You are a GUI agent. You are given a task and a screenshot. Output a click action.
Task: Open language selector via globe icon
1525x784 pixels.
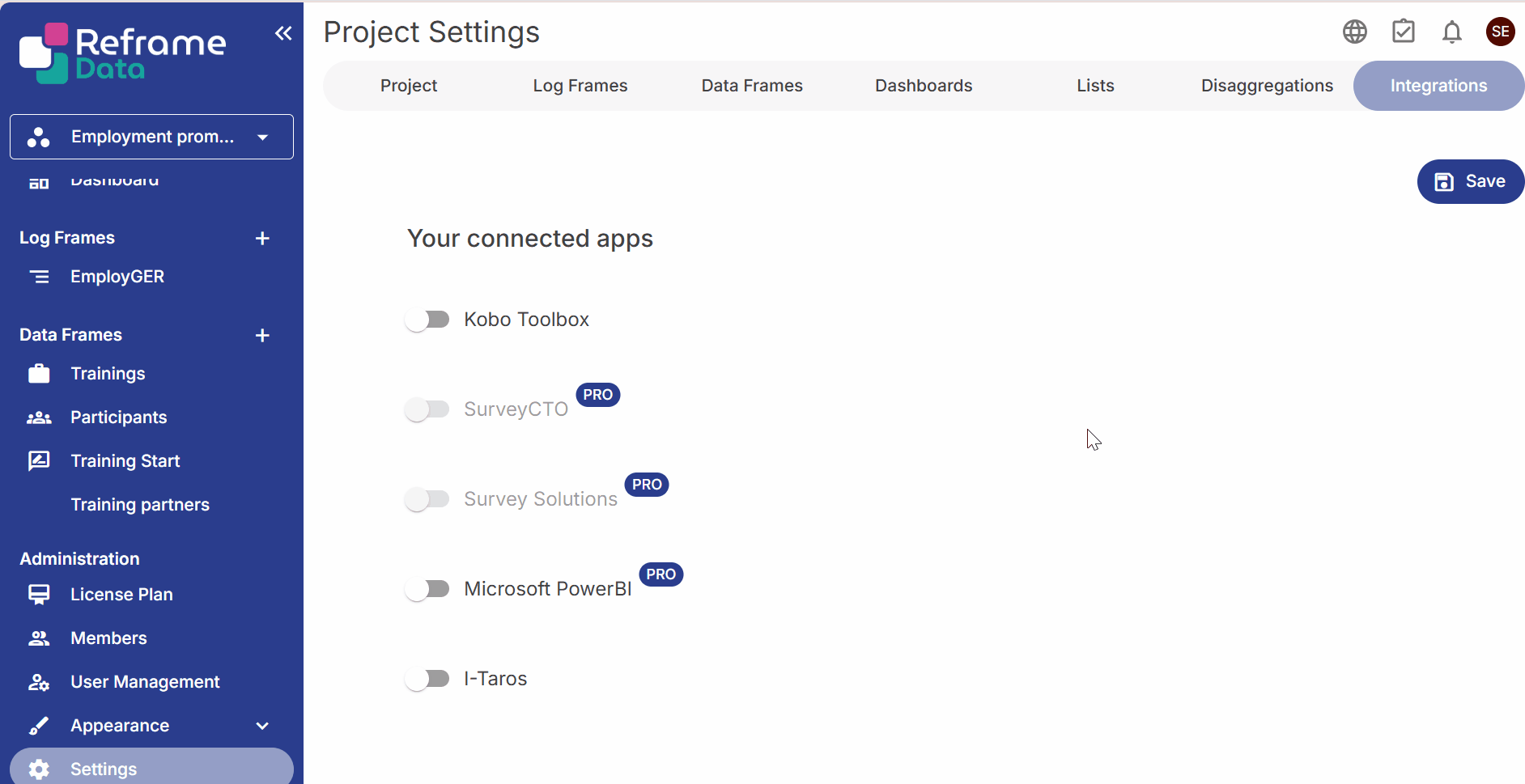[x=1354, y=32]
